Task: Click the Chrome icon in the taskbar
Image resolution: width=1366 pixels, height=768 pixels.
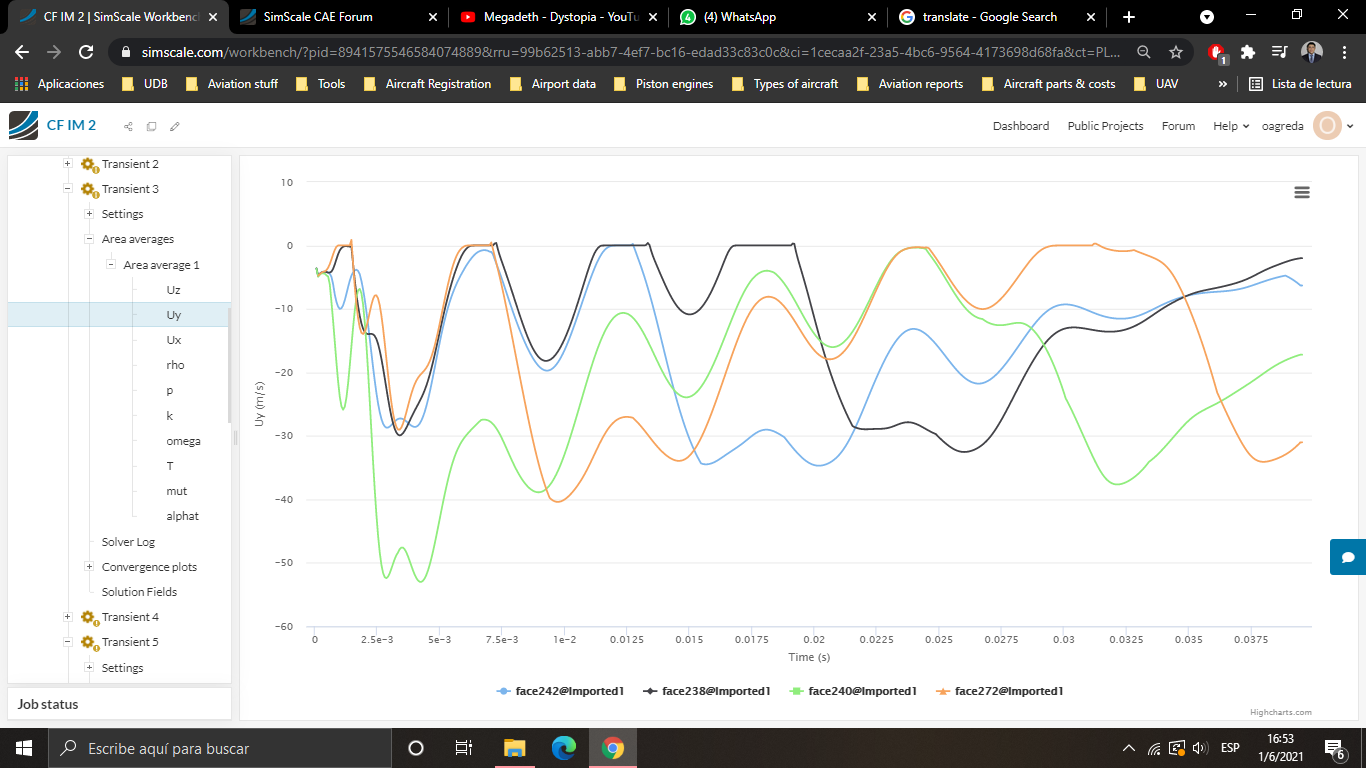Action: (x=613, y=748)
